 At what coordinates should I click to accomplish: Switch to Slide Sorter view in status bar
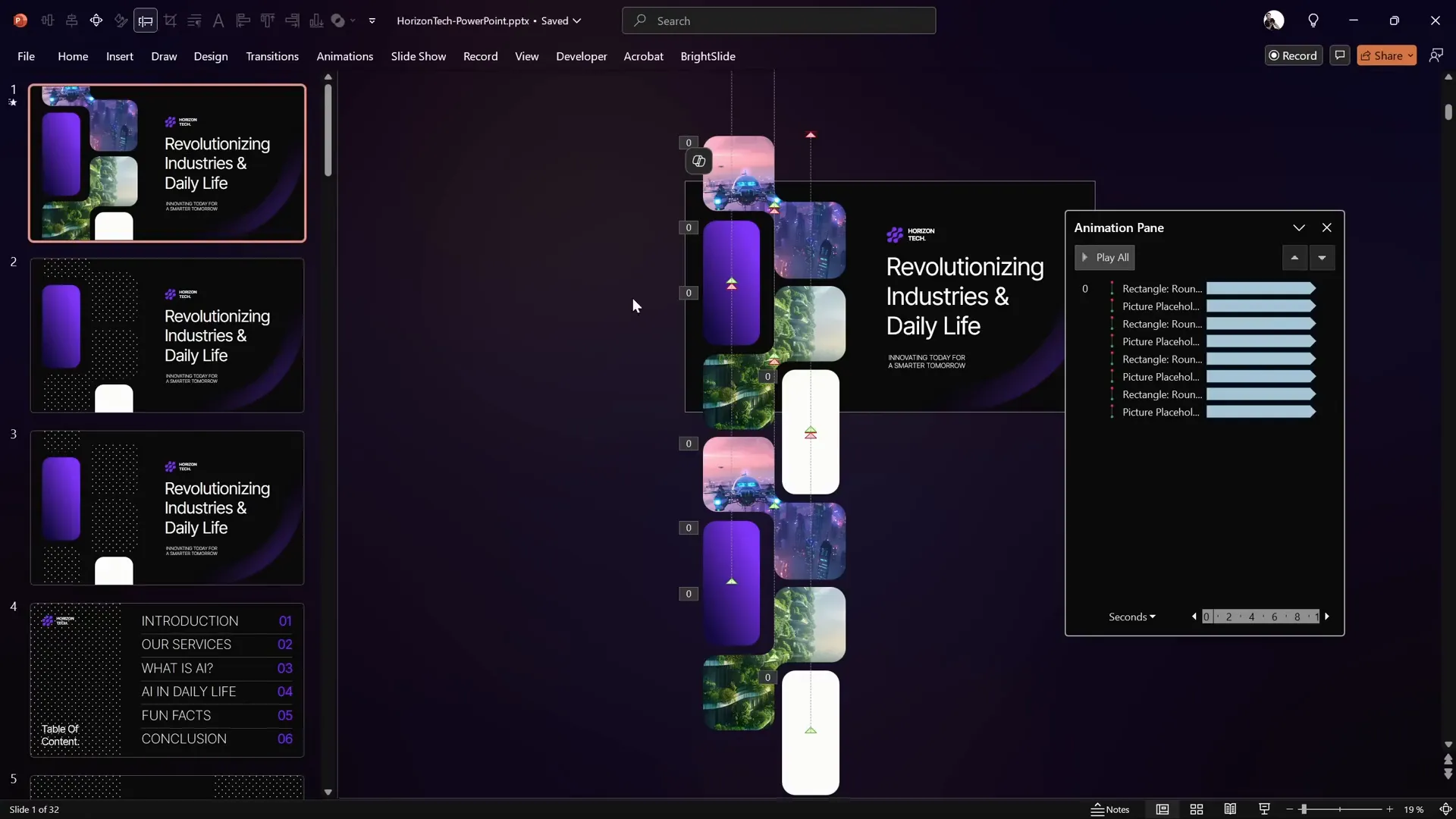point(1197,810)
